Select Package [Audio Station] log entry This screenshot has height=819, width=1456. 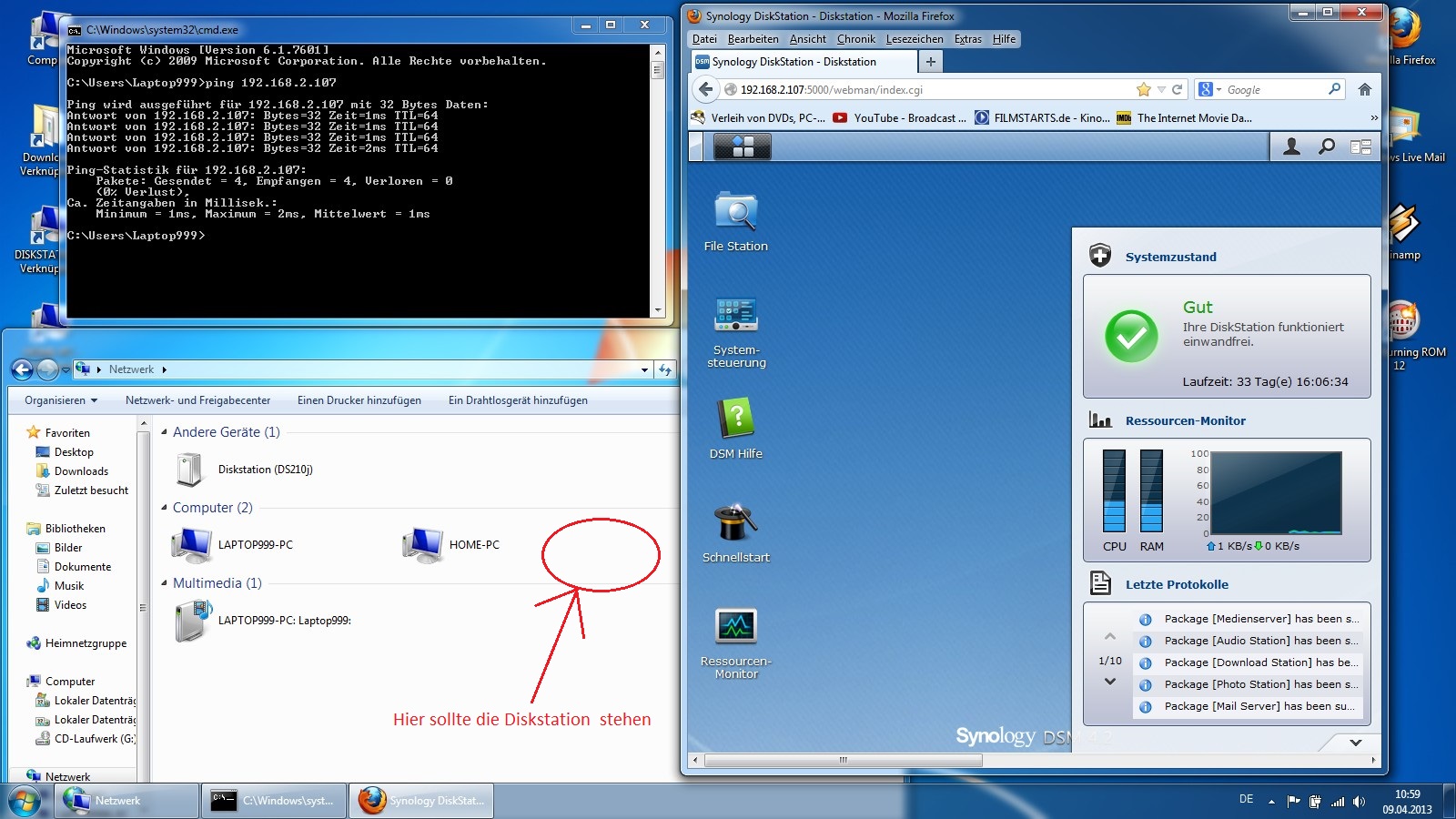[1247, 641]
